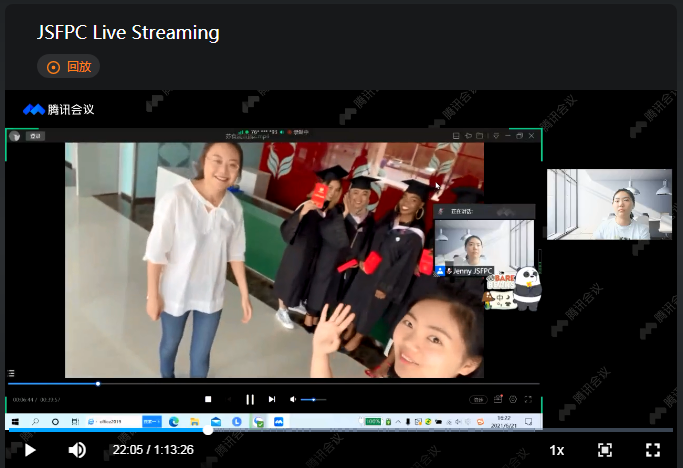Click the 回放 replay badge
This screenshot has width=683, height=468.
click(68, 67)
